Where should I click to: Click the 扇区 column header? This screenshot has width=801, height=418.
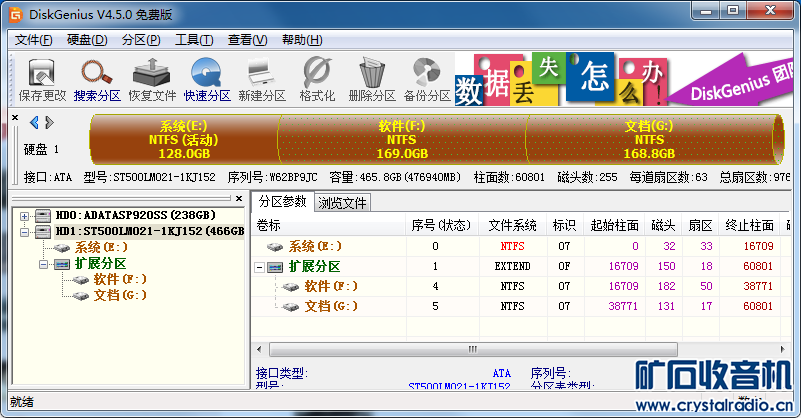pos(700,225)
